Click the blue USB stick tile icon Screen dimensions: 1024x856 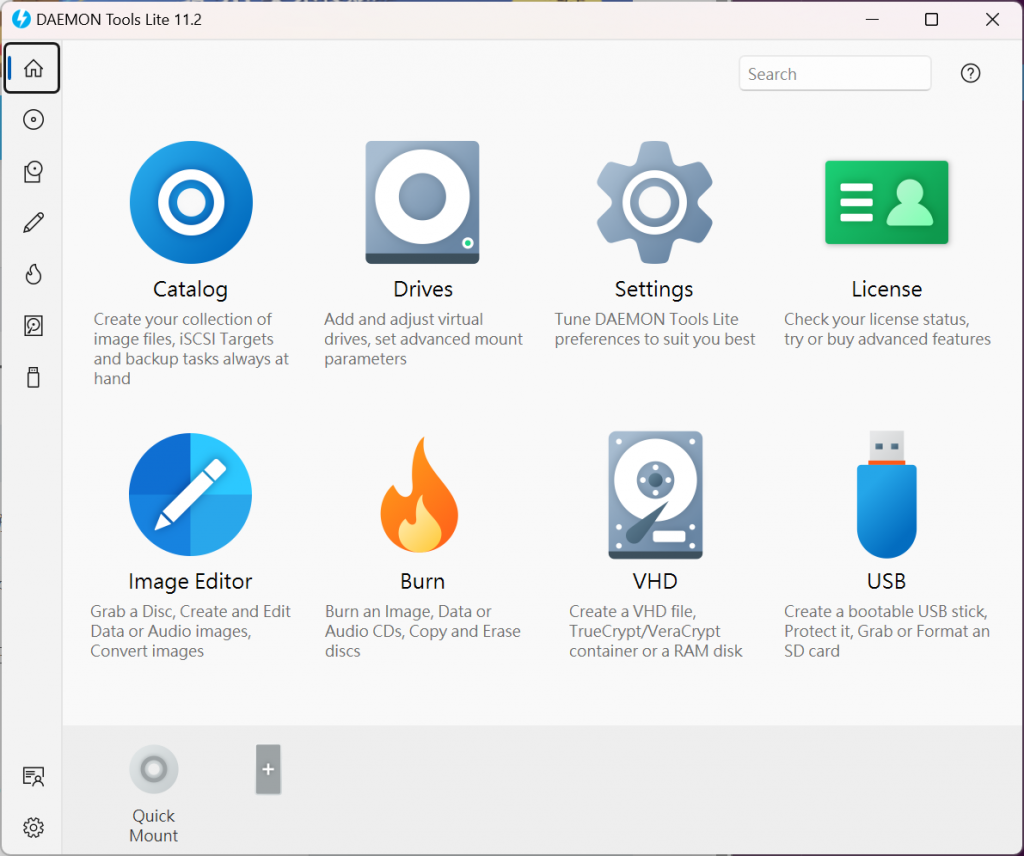[x=886, y=494]
